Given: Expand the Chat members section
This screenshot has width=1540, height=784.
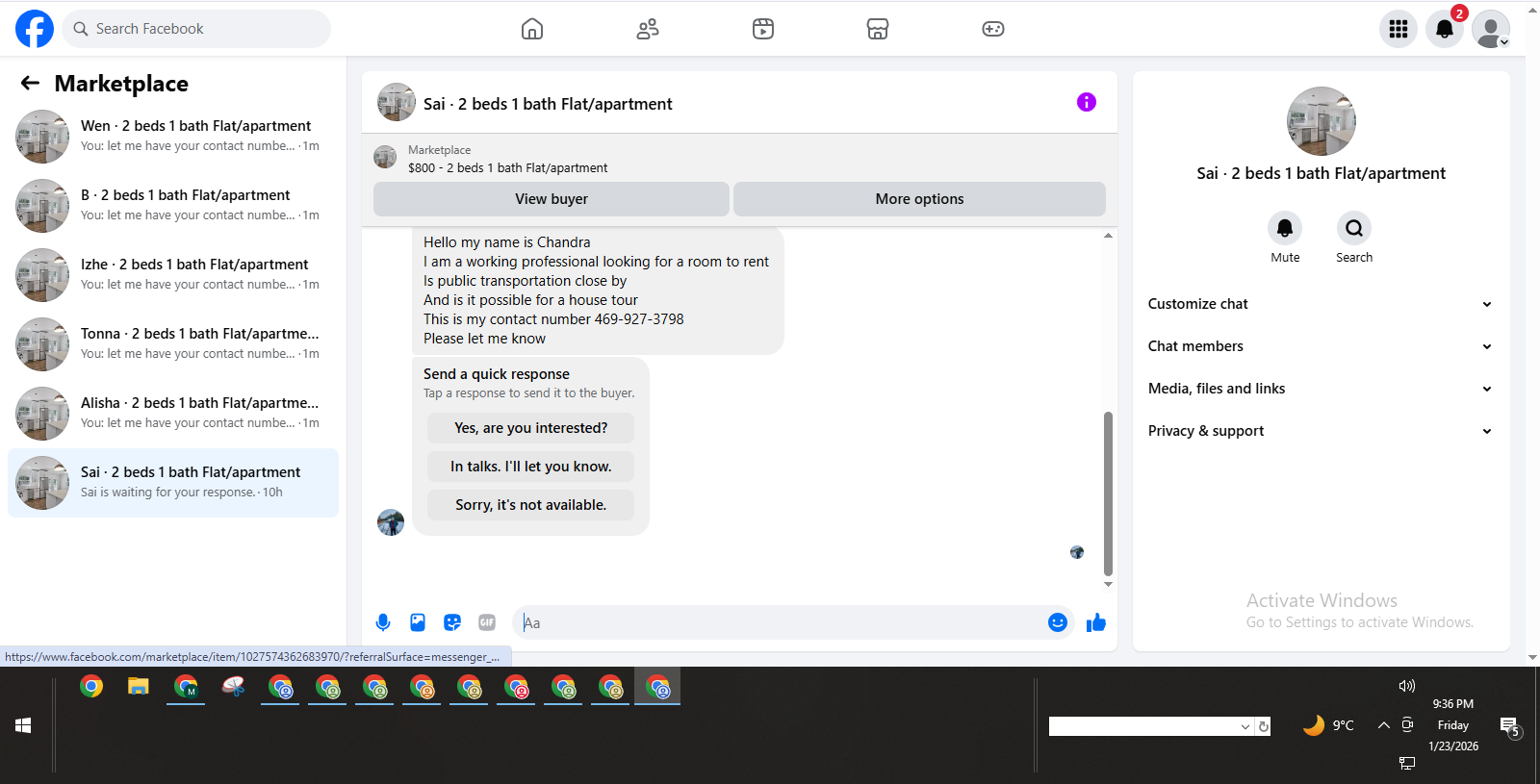Looking at the screenshot, I should pos(1321,346).
